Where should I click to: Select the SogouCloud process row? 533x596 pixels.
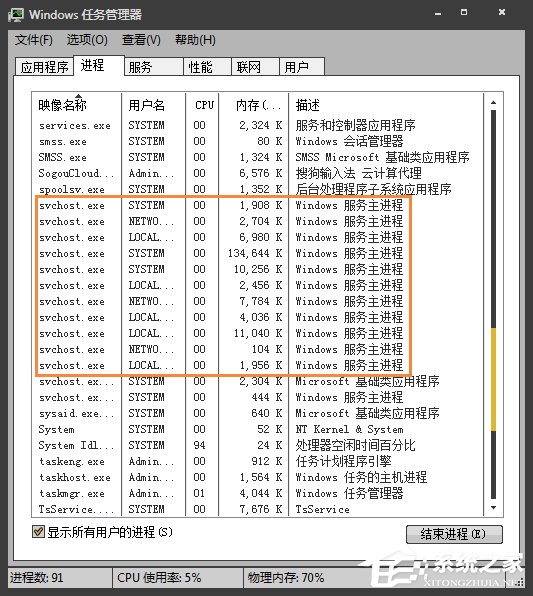[258, 173]
